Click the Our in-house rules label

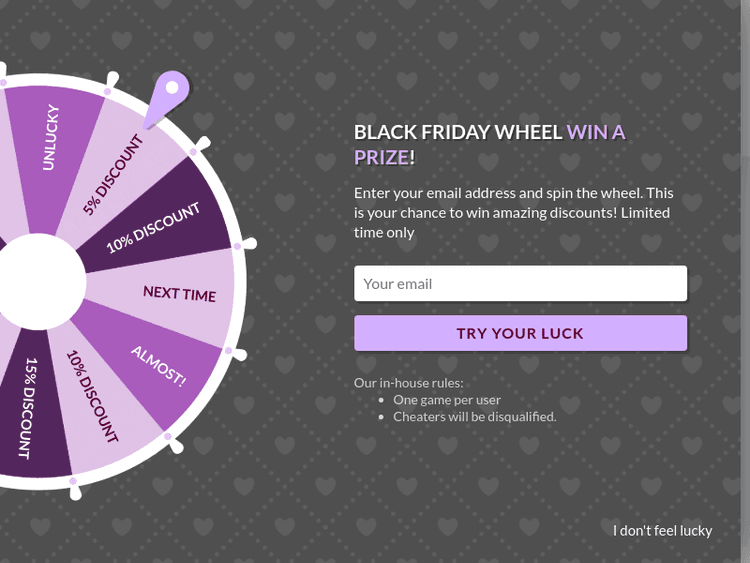[408, 382]
